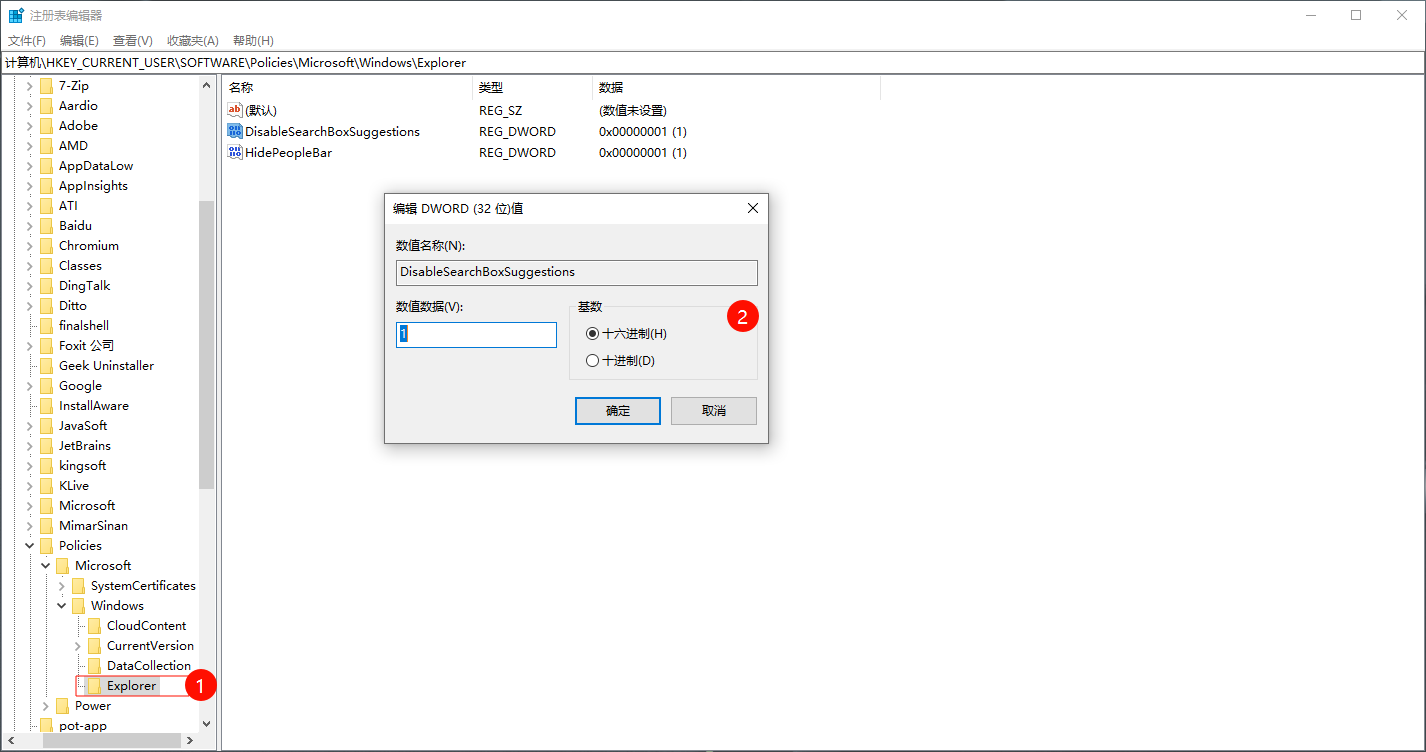The image size is (1426, 752).
Task: Open the 文件(F) menu
Action: [27, 41]
